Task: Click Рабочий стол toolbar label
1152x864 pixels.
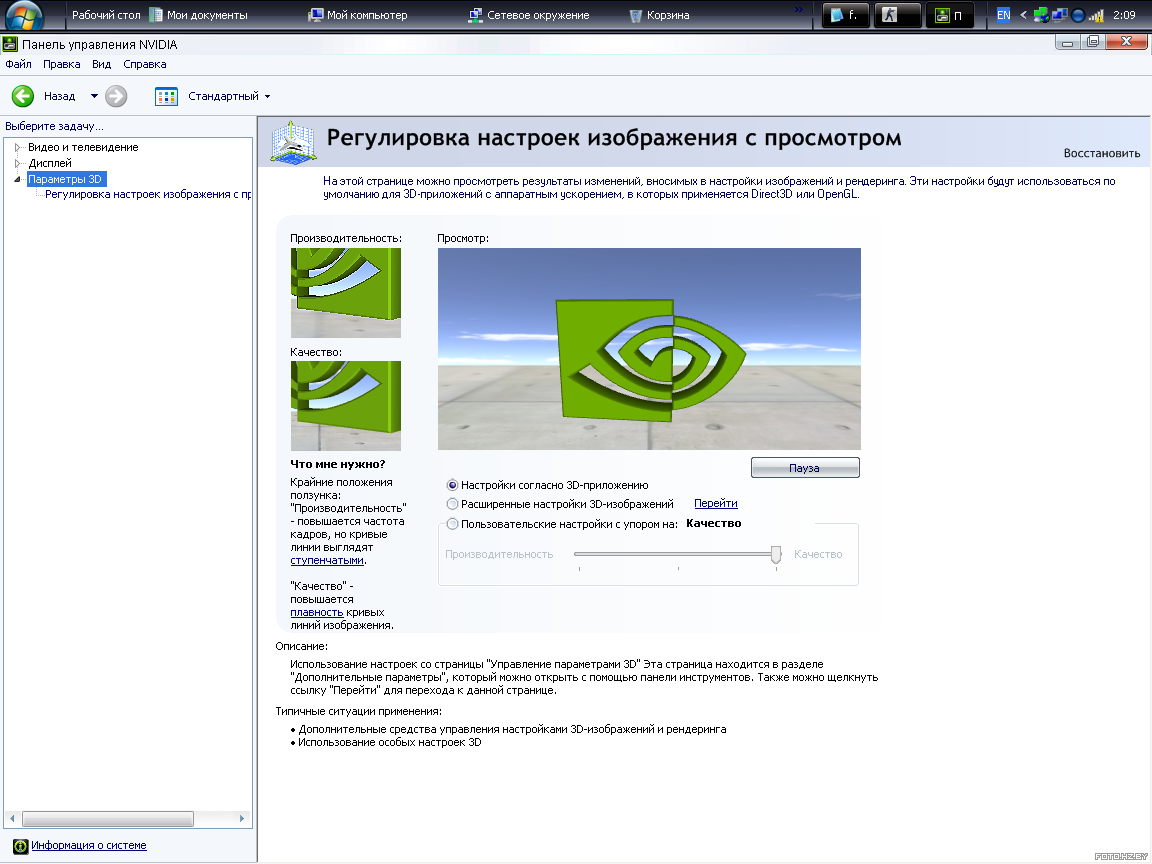Action: click(x=106, y=15)
